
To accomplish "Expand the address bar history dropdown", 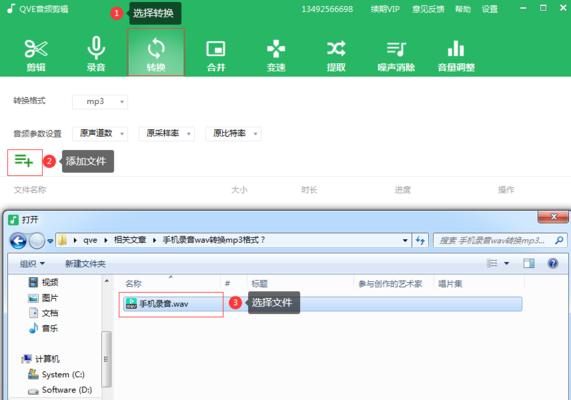I will pos(405,240).
